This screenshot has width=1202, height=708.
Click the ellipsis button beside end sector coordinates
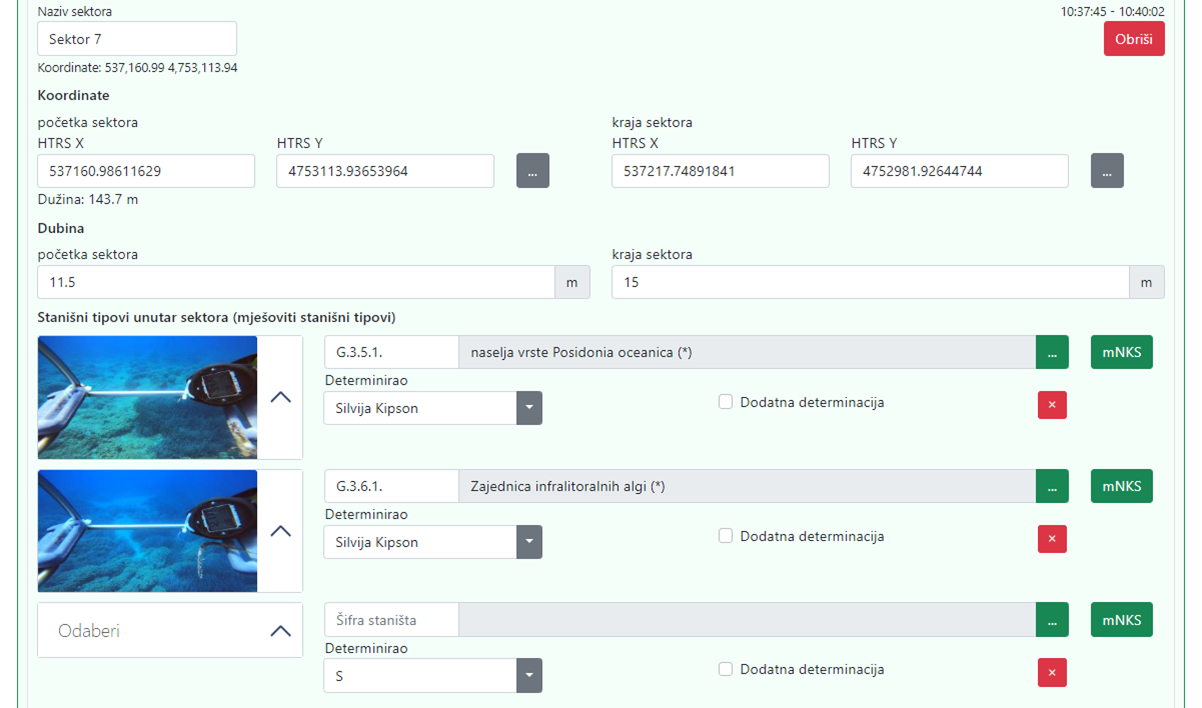point(1106,171)
